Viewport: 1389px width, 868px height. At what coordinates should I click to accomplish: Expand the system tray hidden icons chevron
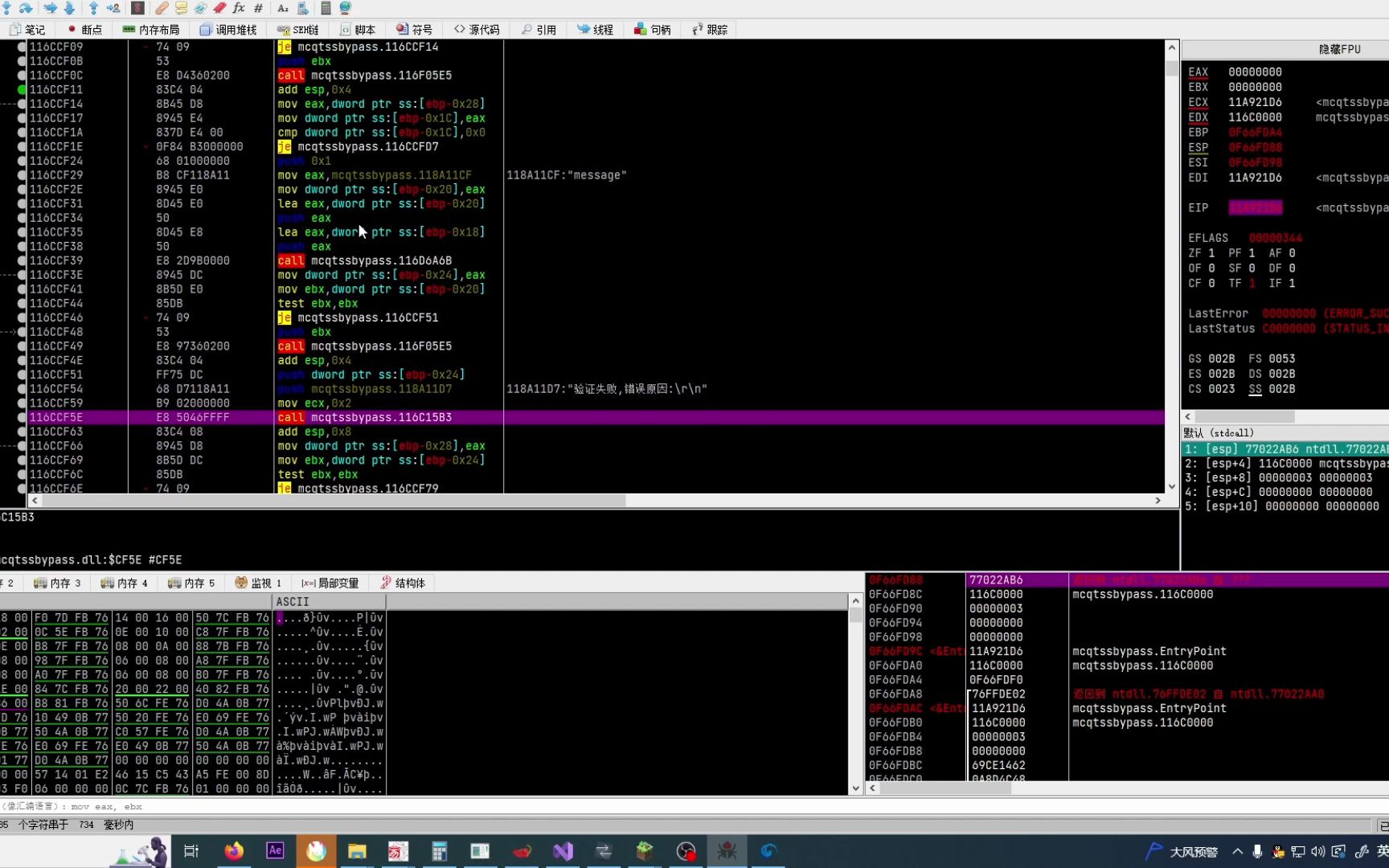click(x=1237, y=851)
